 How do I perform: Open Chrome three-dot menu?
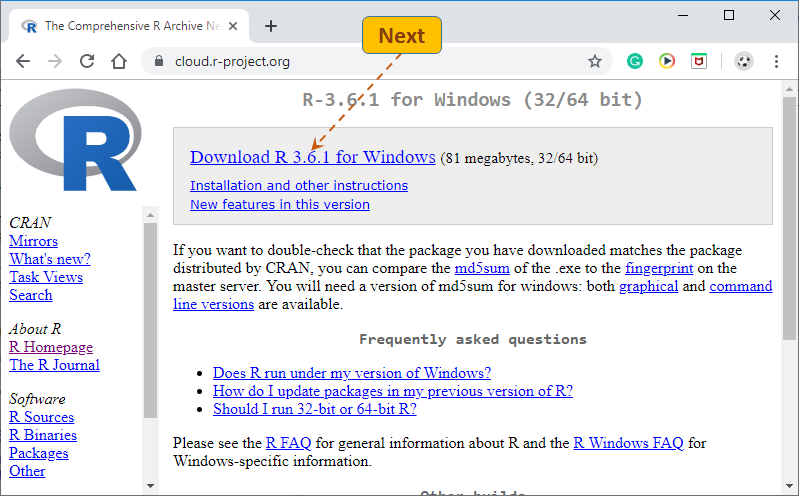tap(776, 61)
